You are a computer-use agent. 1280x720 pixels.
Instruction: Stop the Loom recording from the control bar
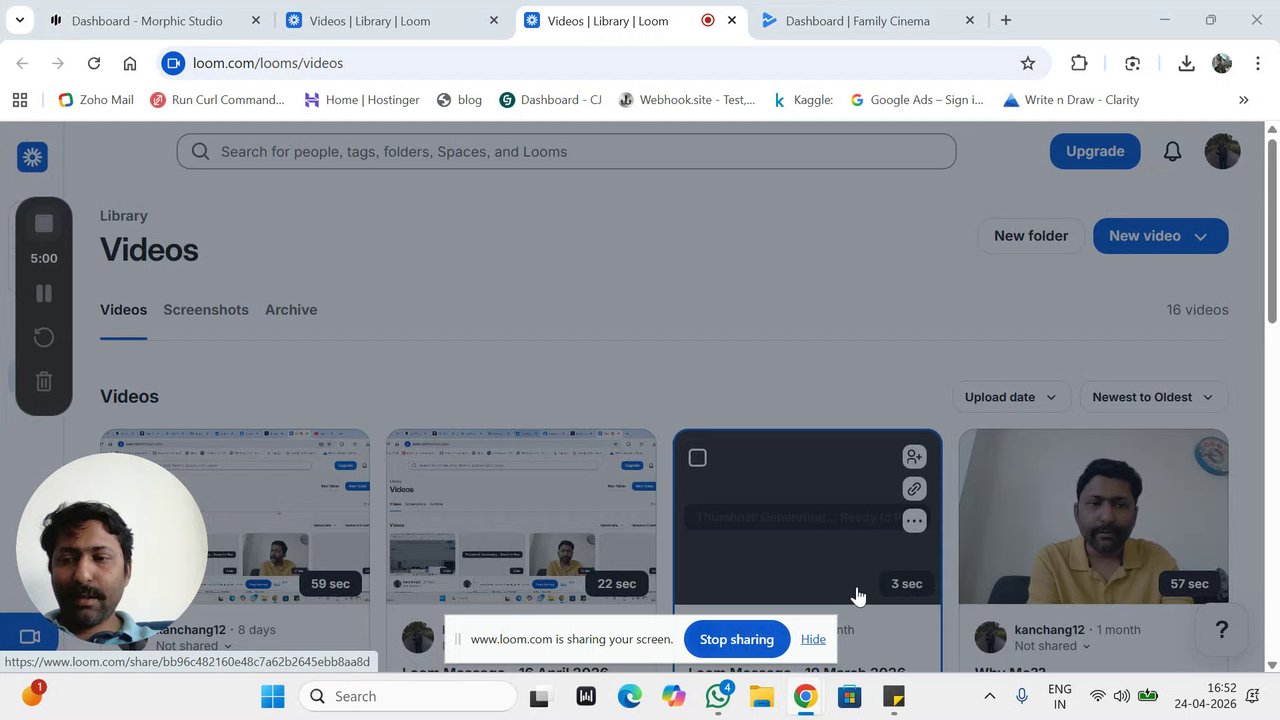[44, 224]
